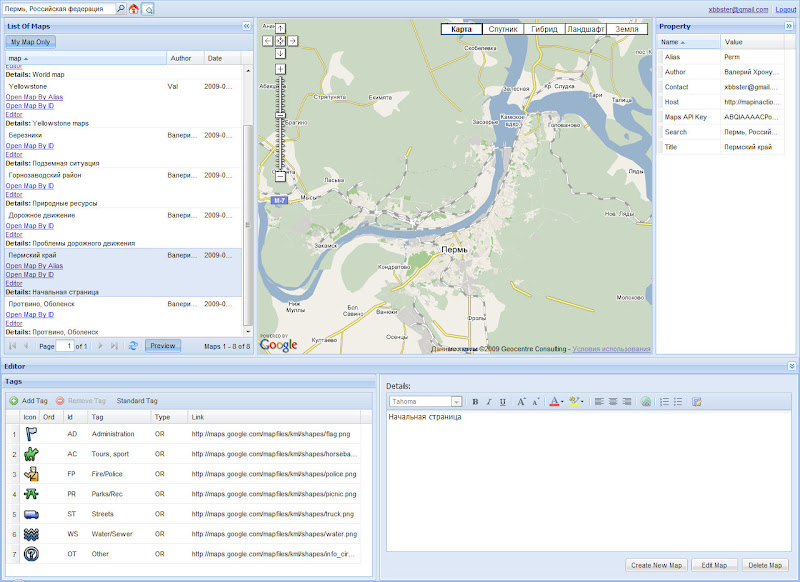Collapse the Editor panel
This screenshot has width=800, height=582.
pos(791,366)
